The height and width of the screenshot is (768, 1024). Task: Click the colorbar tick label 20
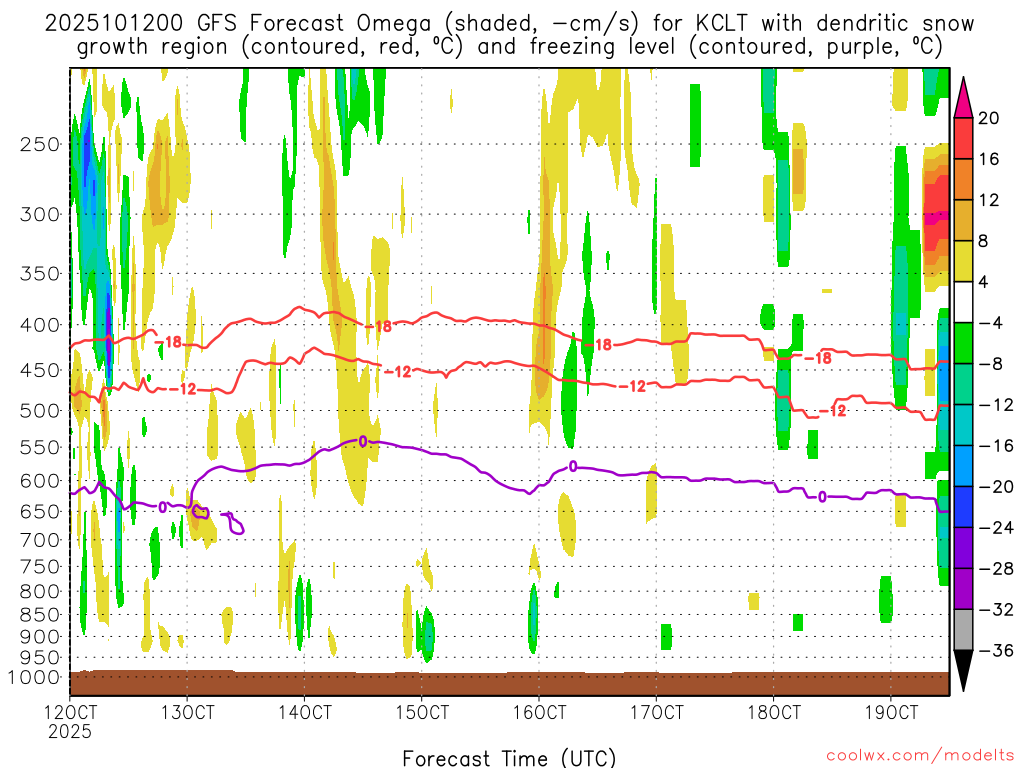(989, 118)
